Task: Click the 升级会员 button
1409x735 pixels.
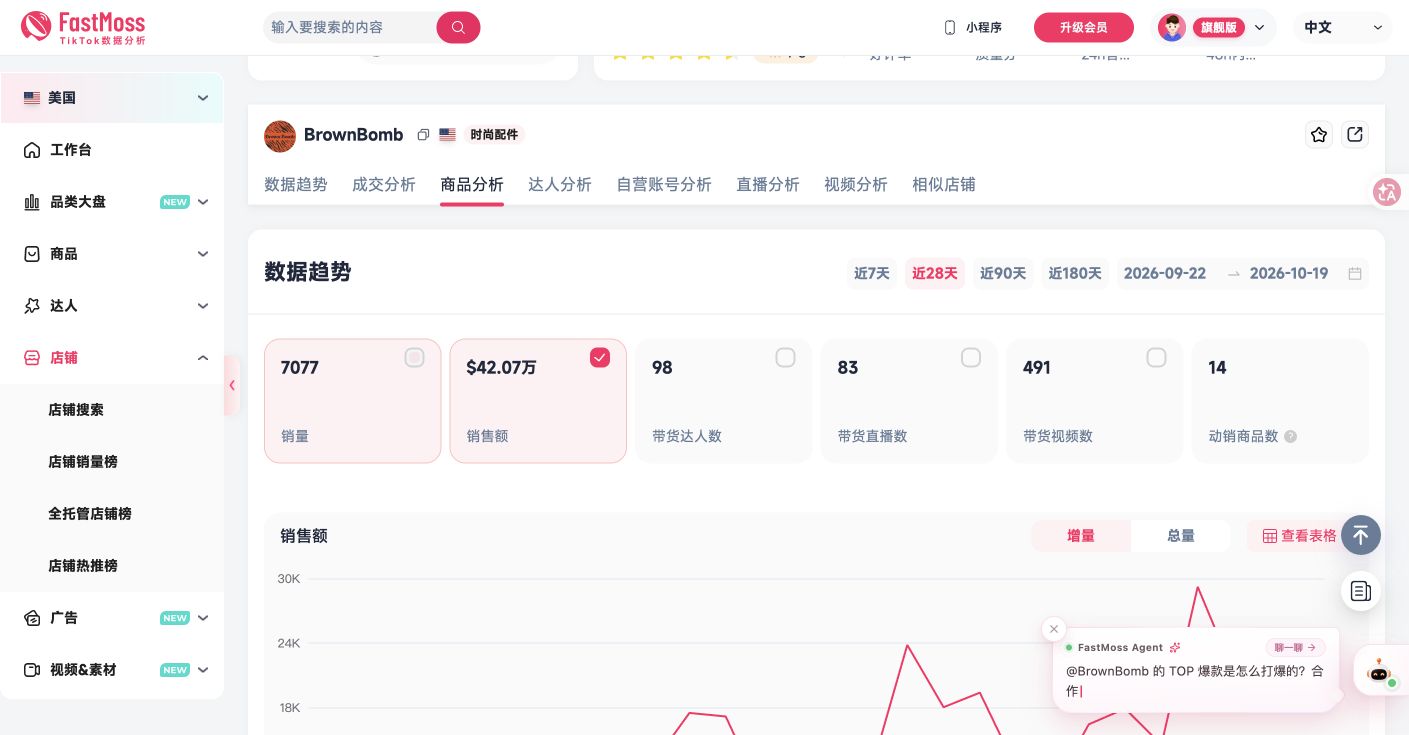Action: (1084, 28)
